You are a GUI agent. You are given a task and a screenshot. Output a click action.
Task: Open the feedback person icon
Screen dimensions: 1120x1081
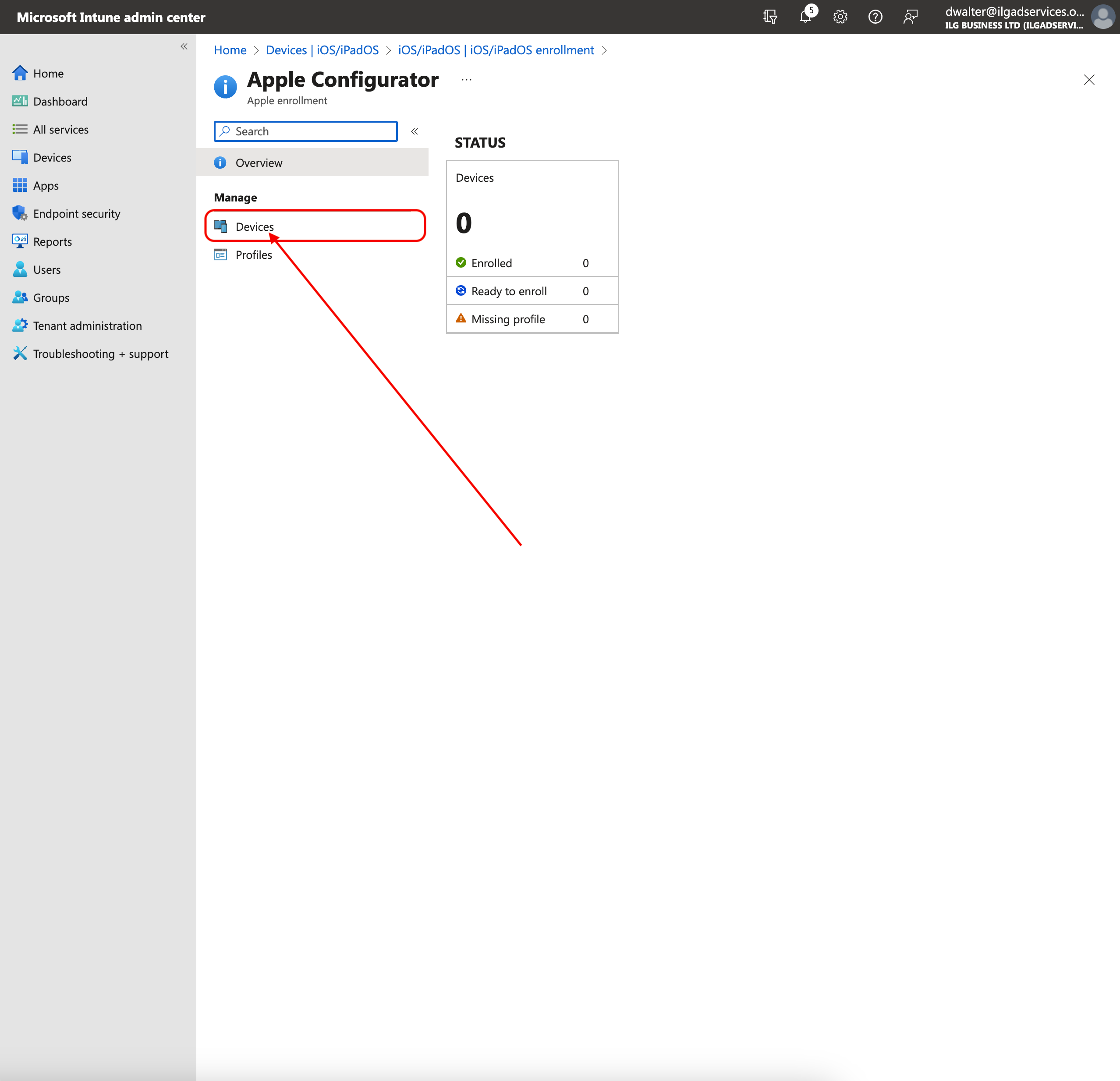pyautogui.click(x=910, y=17)
